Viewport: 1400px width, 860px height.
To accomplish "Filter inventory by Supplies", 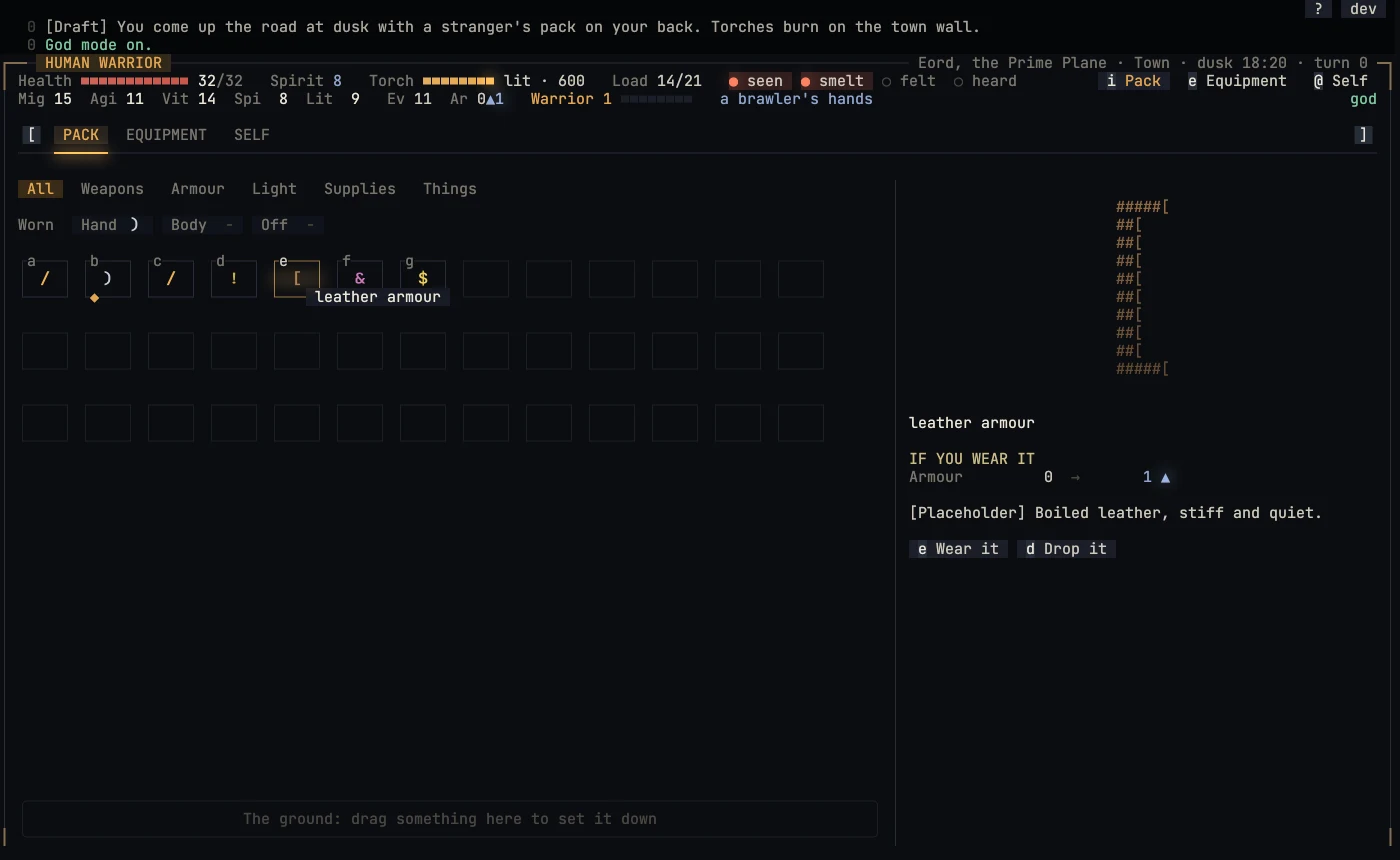I will [x=360, y=189].
